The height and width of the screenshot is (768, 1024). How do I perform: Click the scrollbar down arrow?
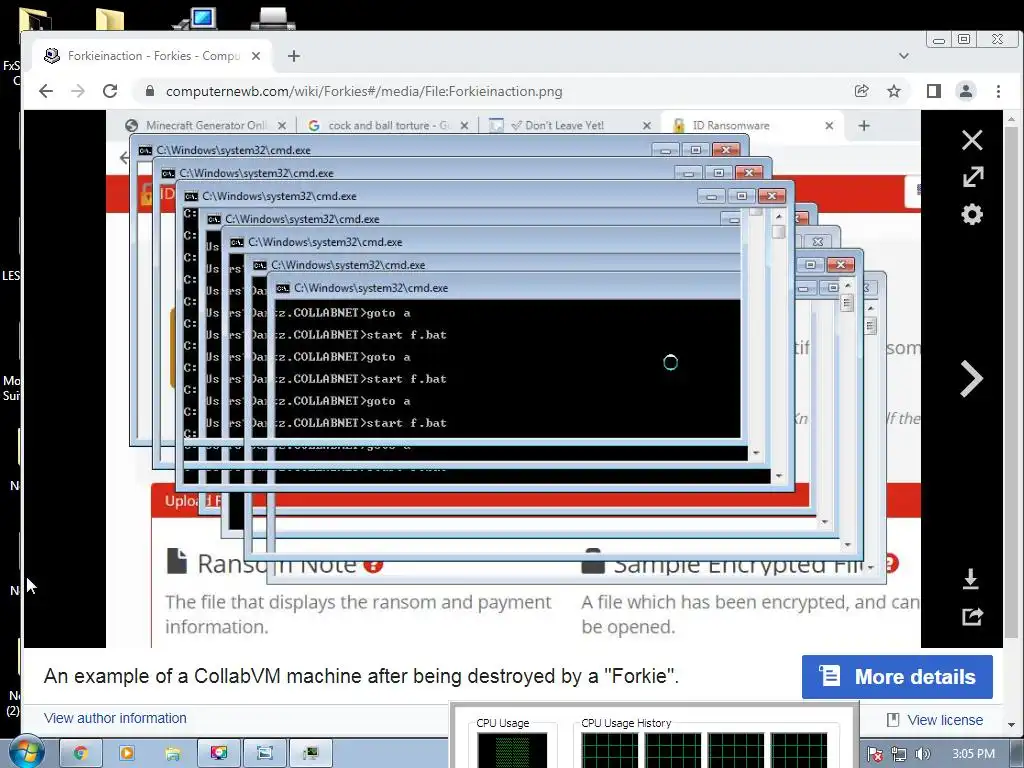[x=1011, y=724]
